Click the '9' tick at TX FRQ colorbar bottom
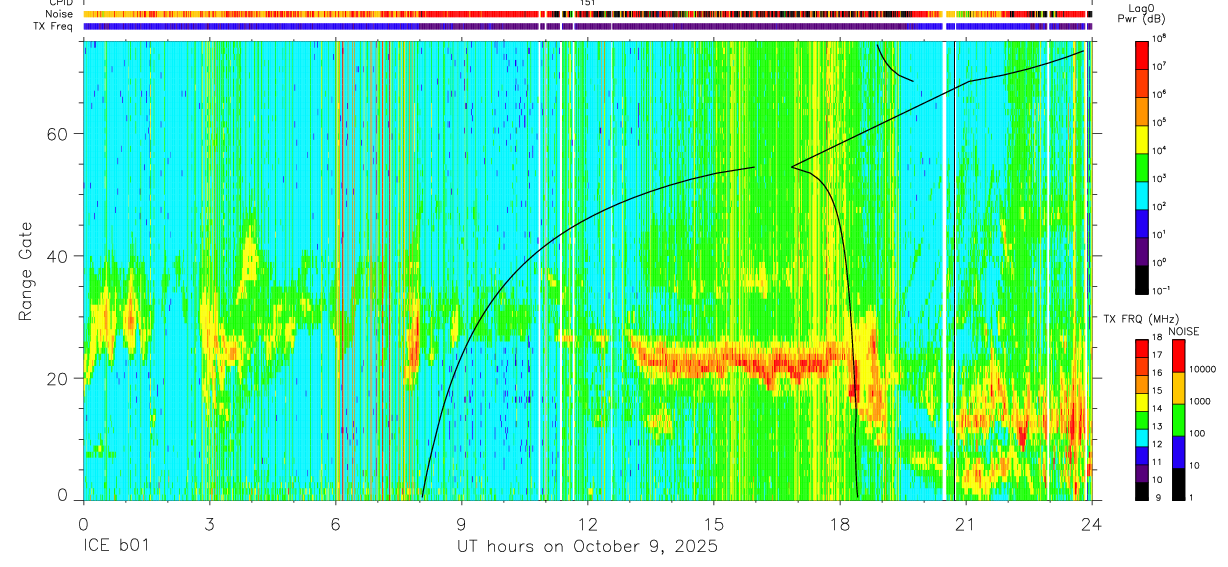This screenshot has width=1228, height=567. pyautogui.click(x=1157, y=497)
